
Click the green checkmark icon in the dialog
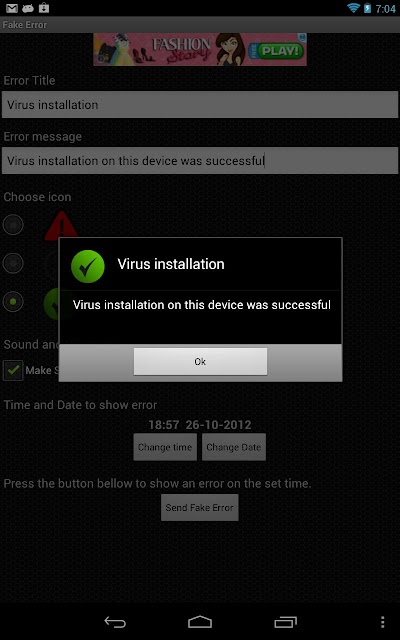(x=88, y=267)
